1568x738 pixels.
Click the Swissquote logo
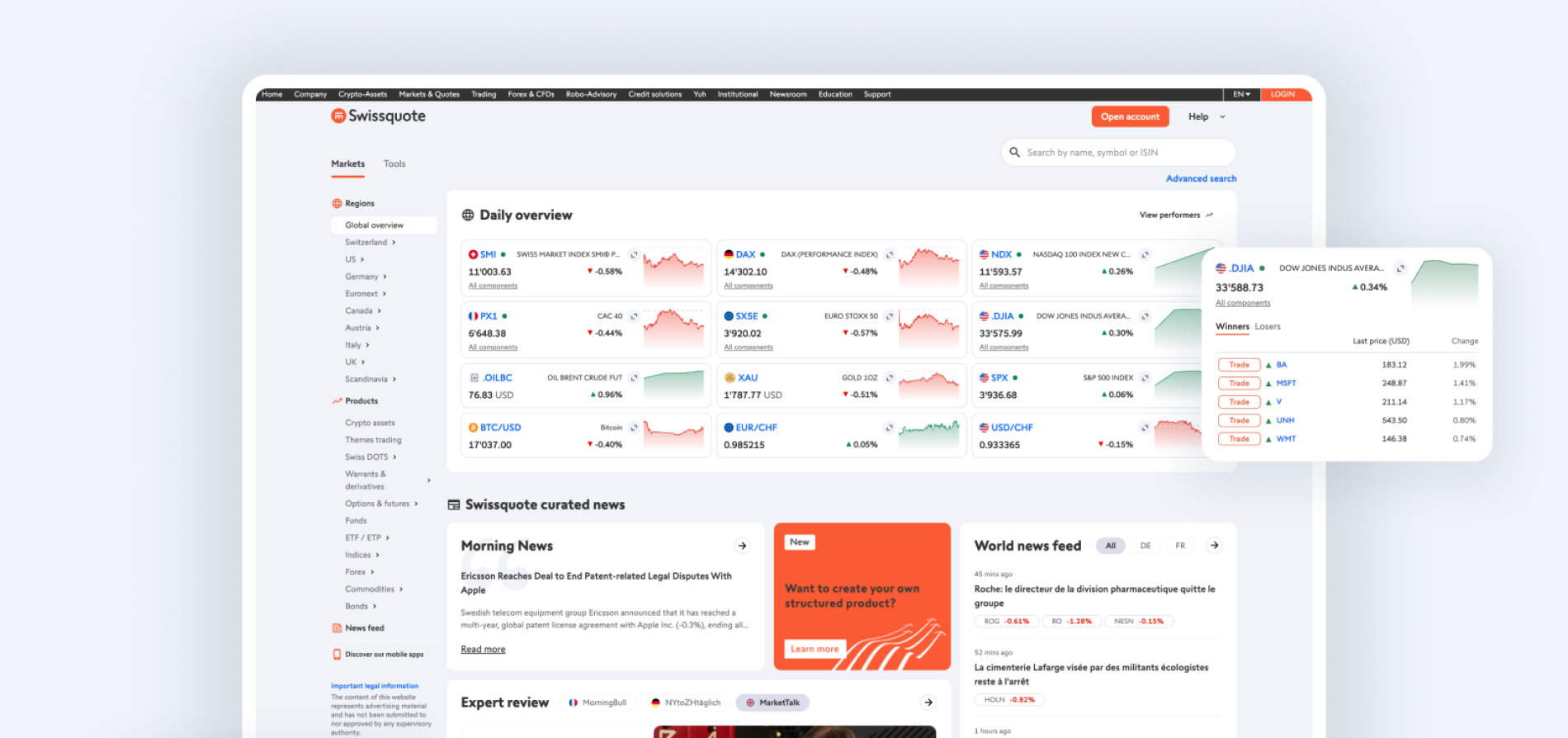pos(378,116)
